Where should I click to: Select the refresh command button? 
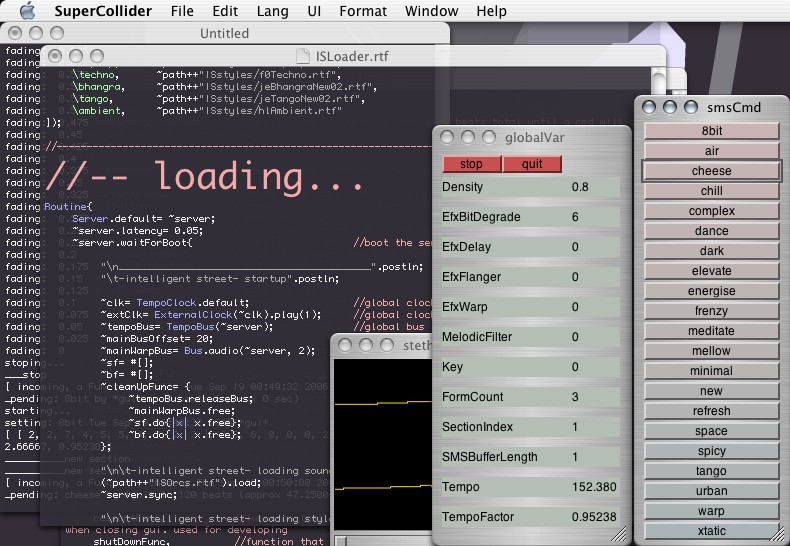click(x=711, y=411)
